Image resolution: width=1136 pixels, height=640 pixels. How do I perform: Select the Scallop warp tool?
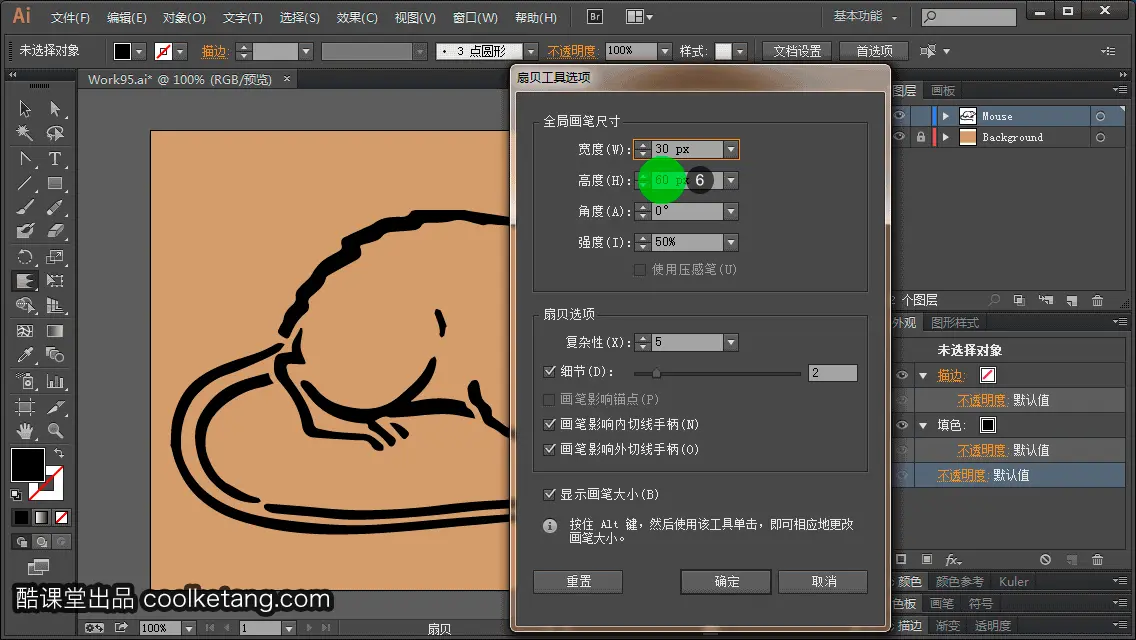click(25, 281)
